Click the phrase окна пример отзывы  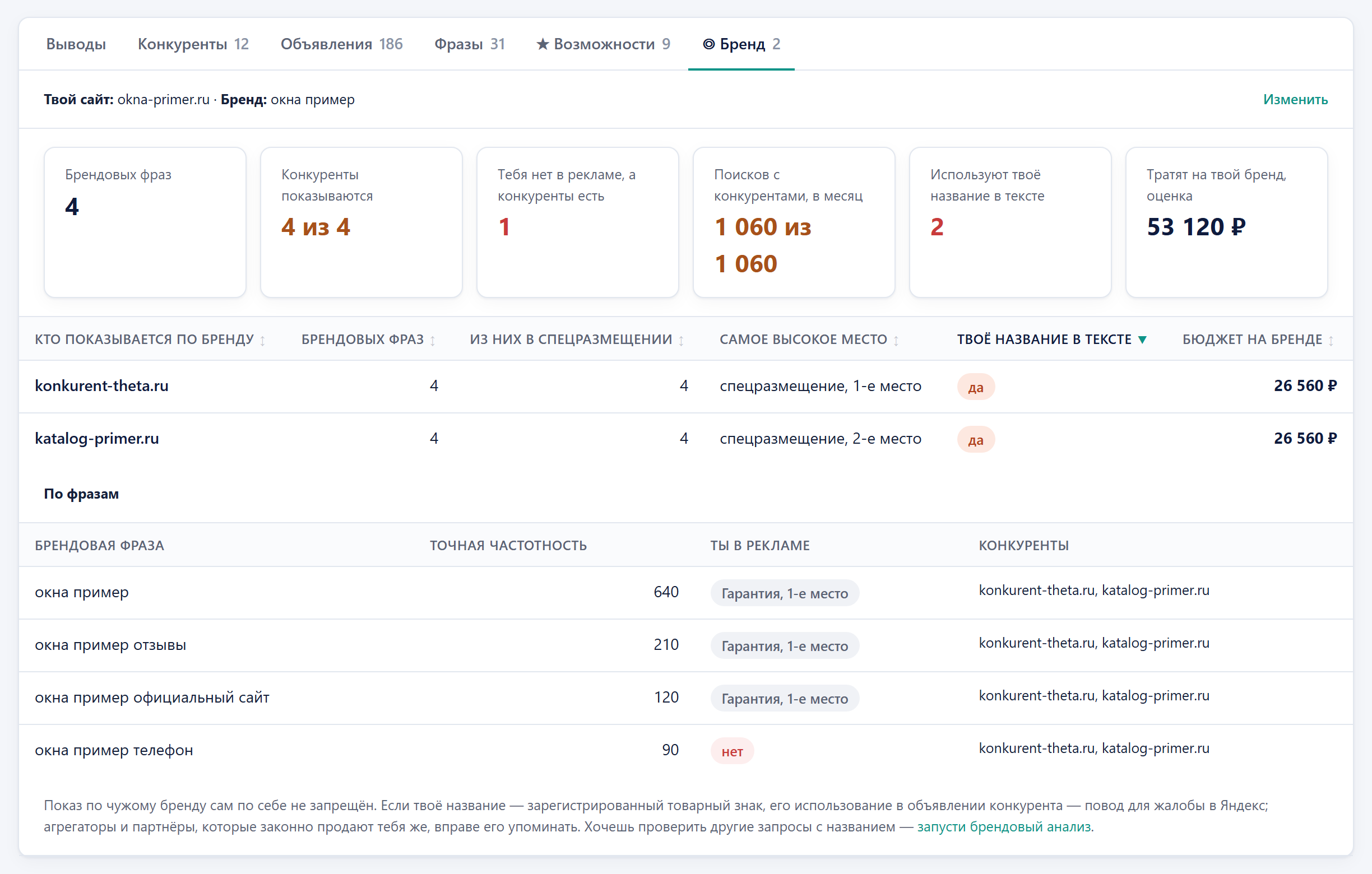pyautogui.click(x=110, y=644)
